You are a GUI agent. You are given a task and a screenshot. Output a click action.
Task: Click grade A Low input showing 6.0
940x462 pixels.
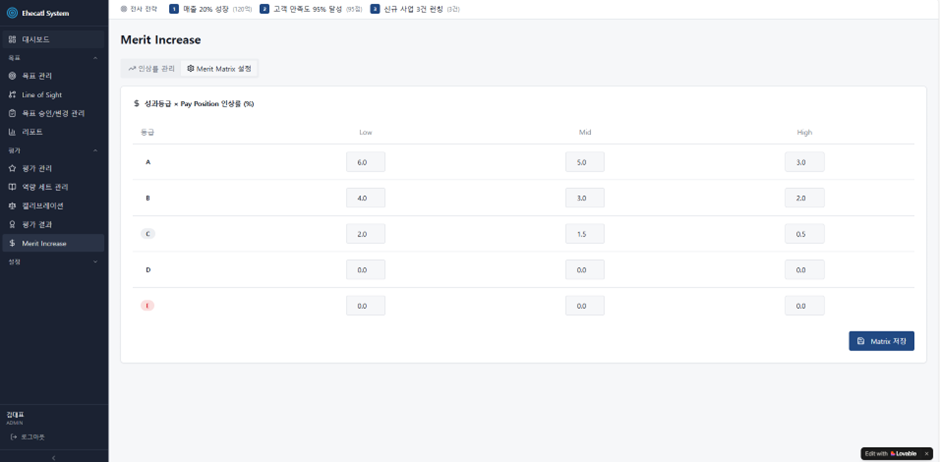366,162
